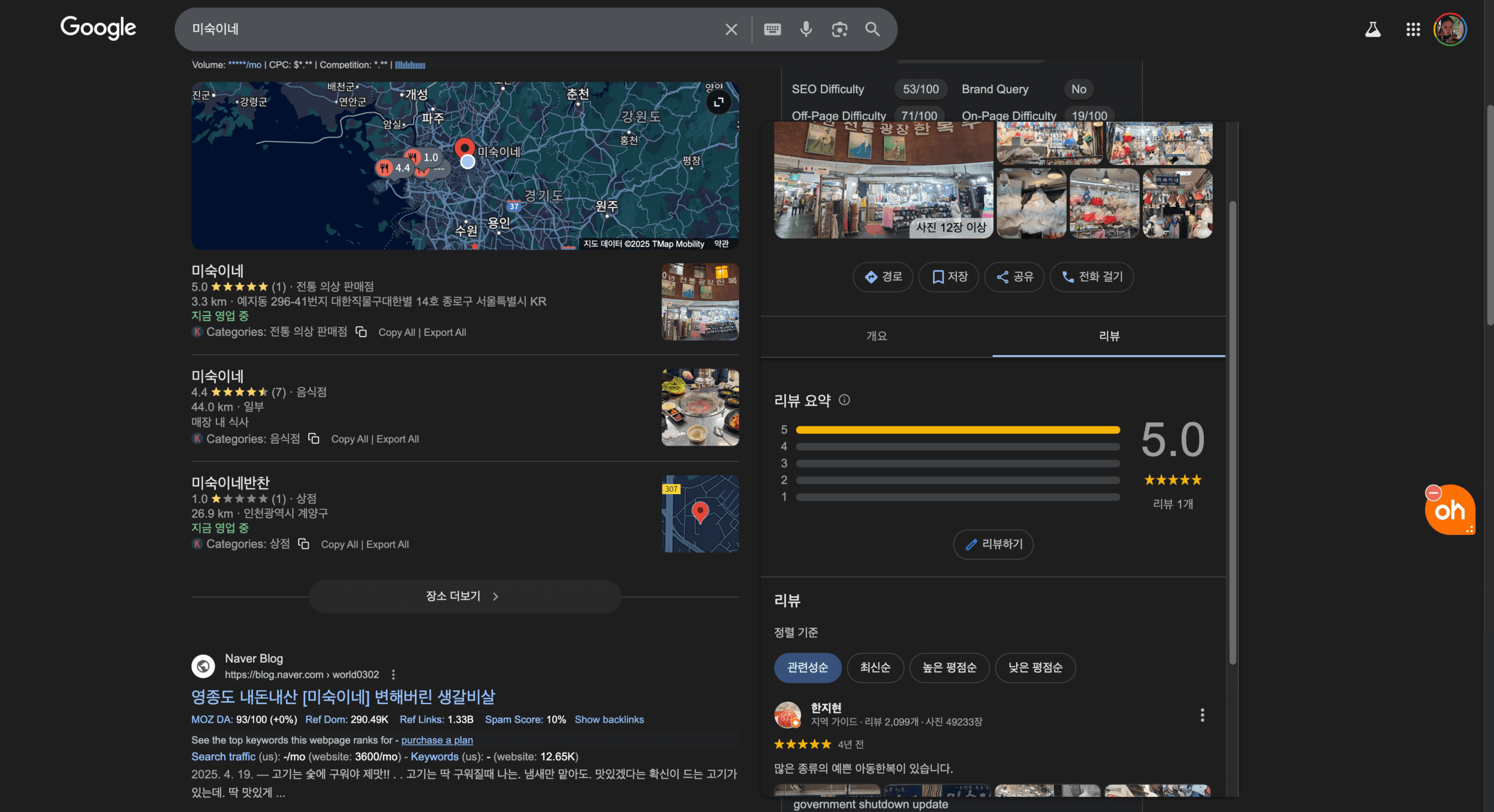Click 리뷰하기 write review button

point(993,544)
